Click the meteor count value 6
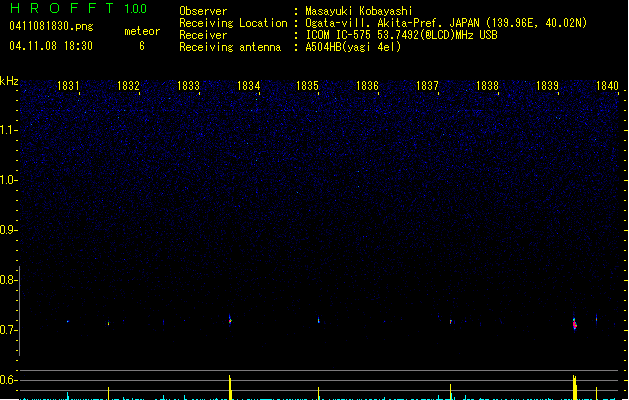Image resolution: width=629 pixels, height=400 pixels. (x=142, y=46)
